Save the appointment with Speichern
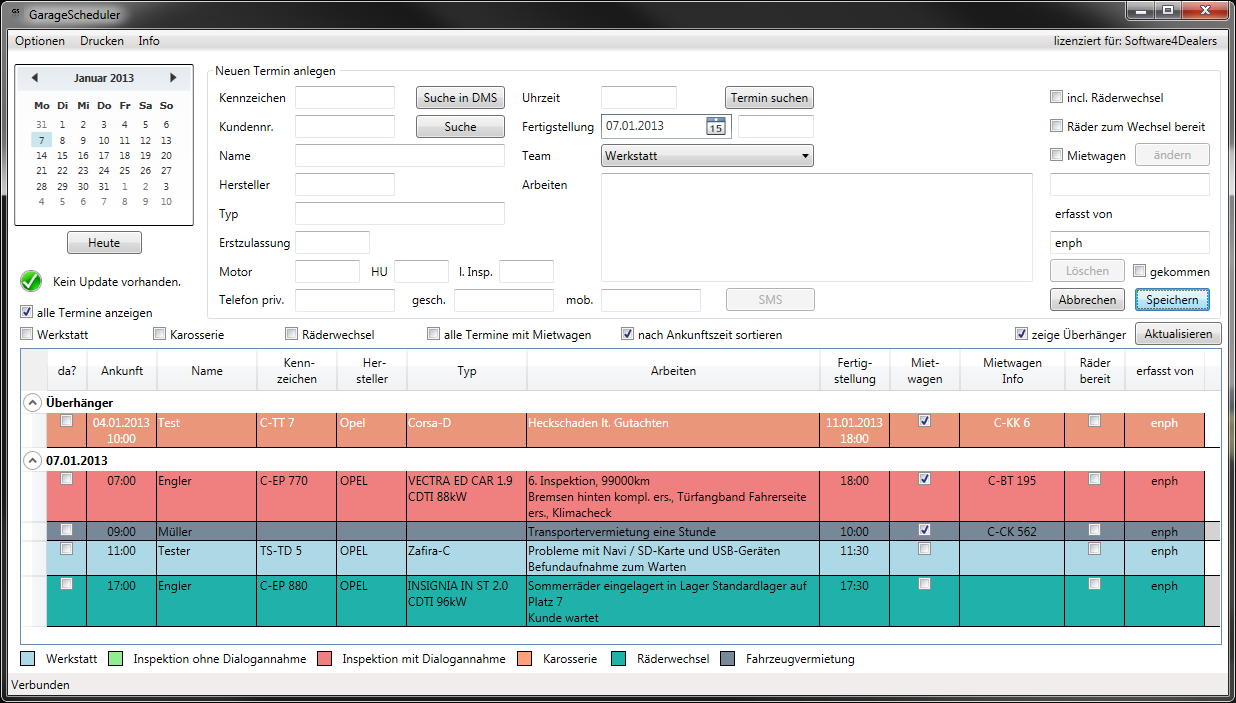Screen dimensions: 1236x703 (x=1172, y=300)
